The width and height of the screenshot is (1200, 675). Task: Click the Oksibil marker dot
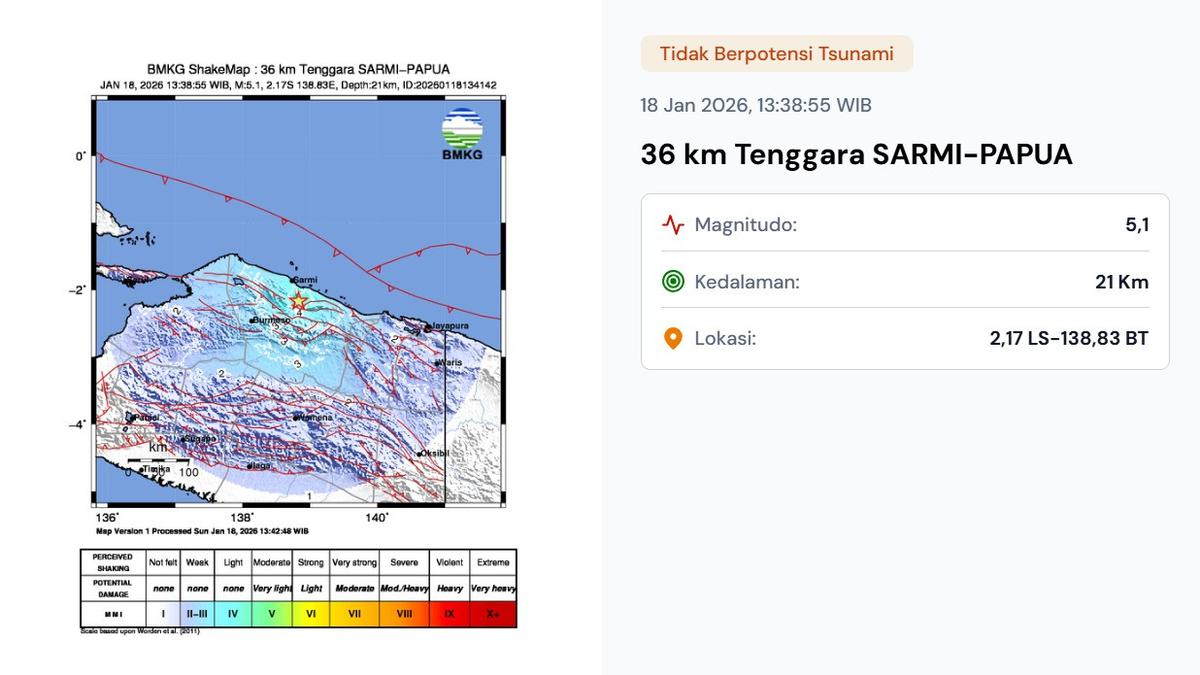(x=420, y=454)
